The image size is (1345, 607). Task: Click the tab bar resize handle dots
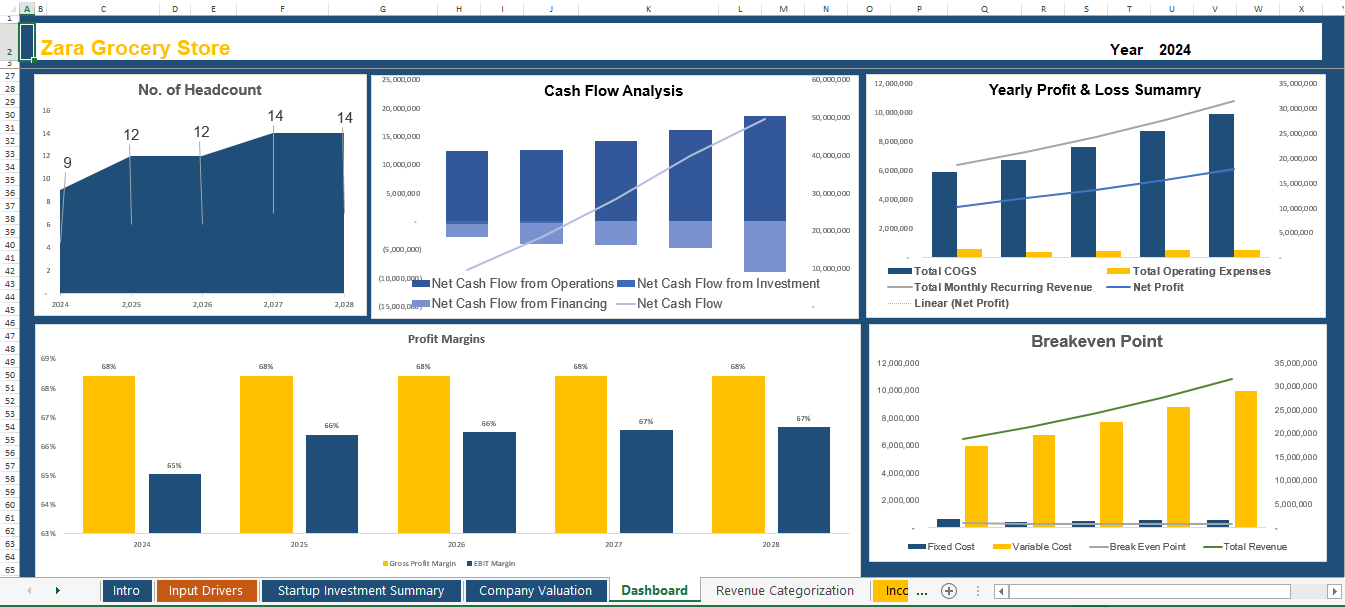tap(977, 591)
